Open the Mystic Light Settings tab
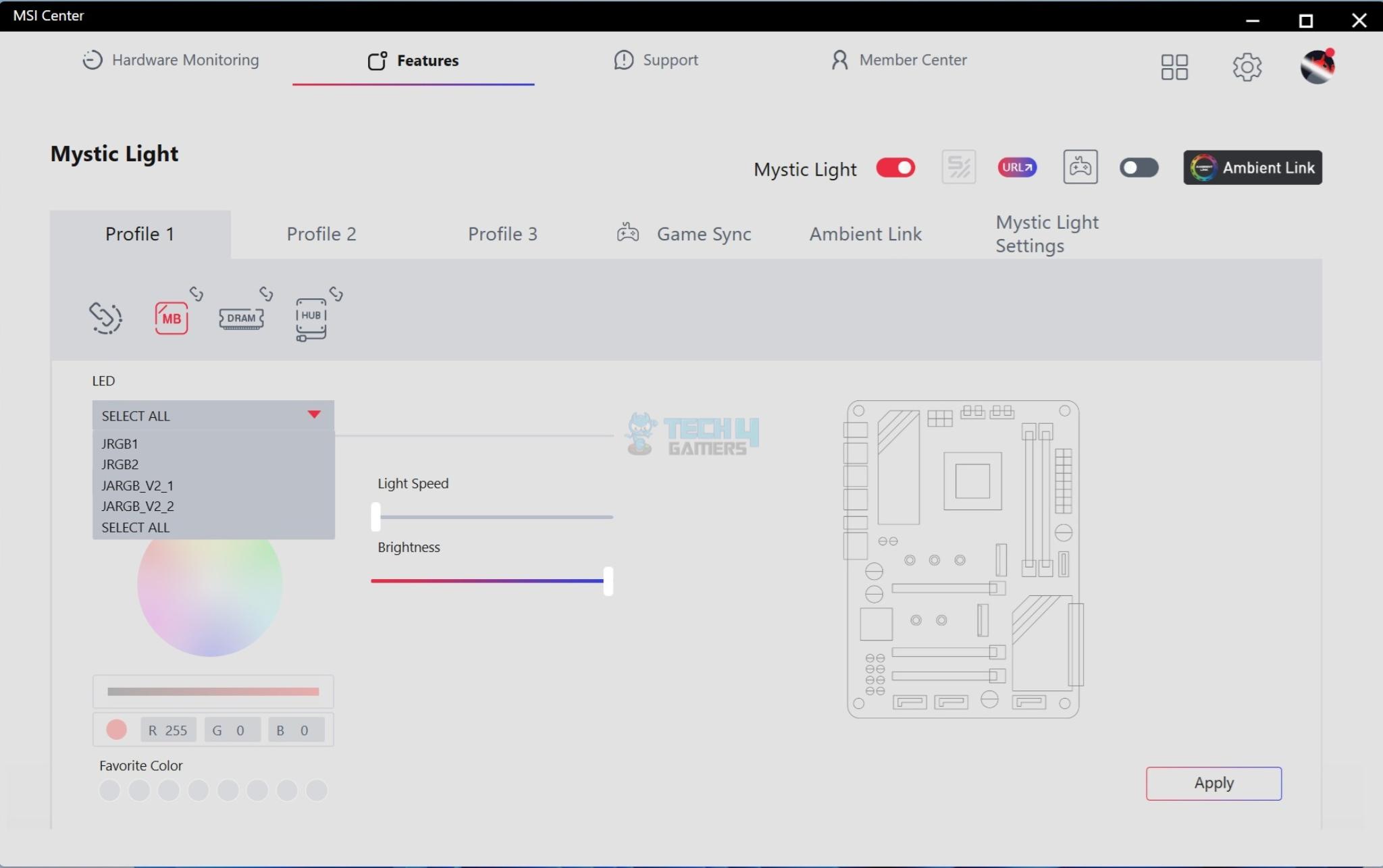 coord(1047,234)
